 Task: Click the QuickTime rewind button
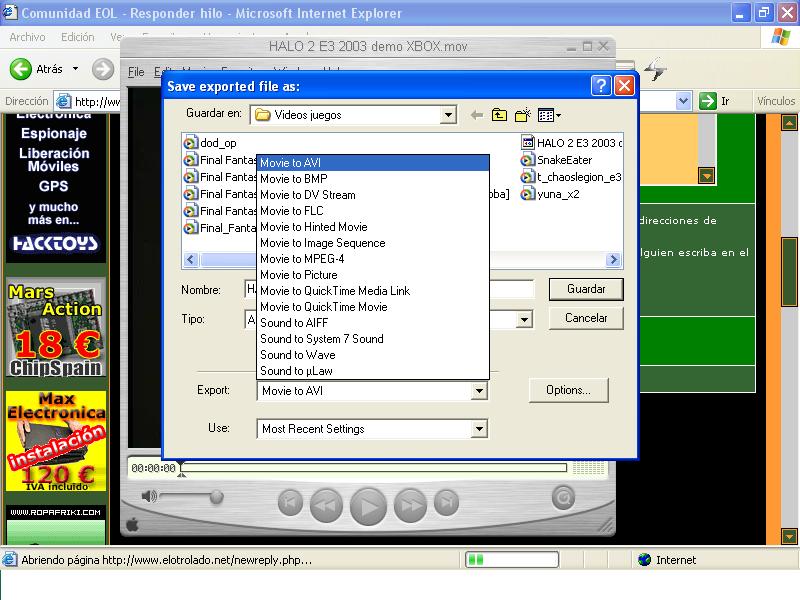tap(326, 505)
